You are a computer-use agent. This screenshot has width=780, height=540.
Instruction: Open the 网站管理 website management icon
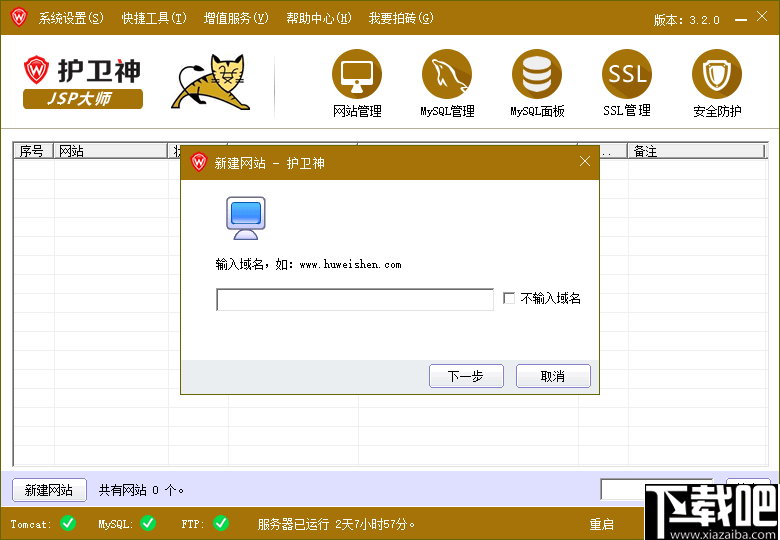(x=357, y=74)
